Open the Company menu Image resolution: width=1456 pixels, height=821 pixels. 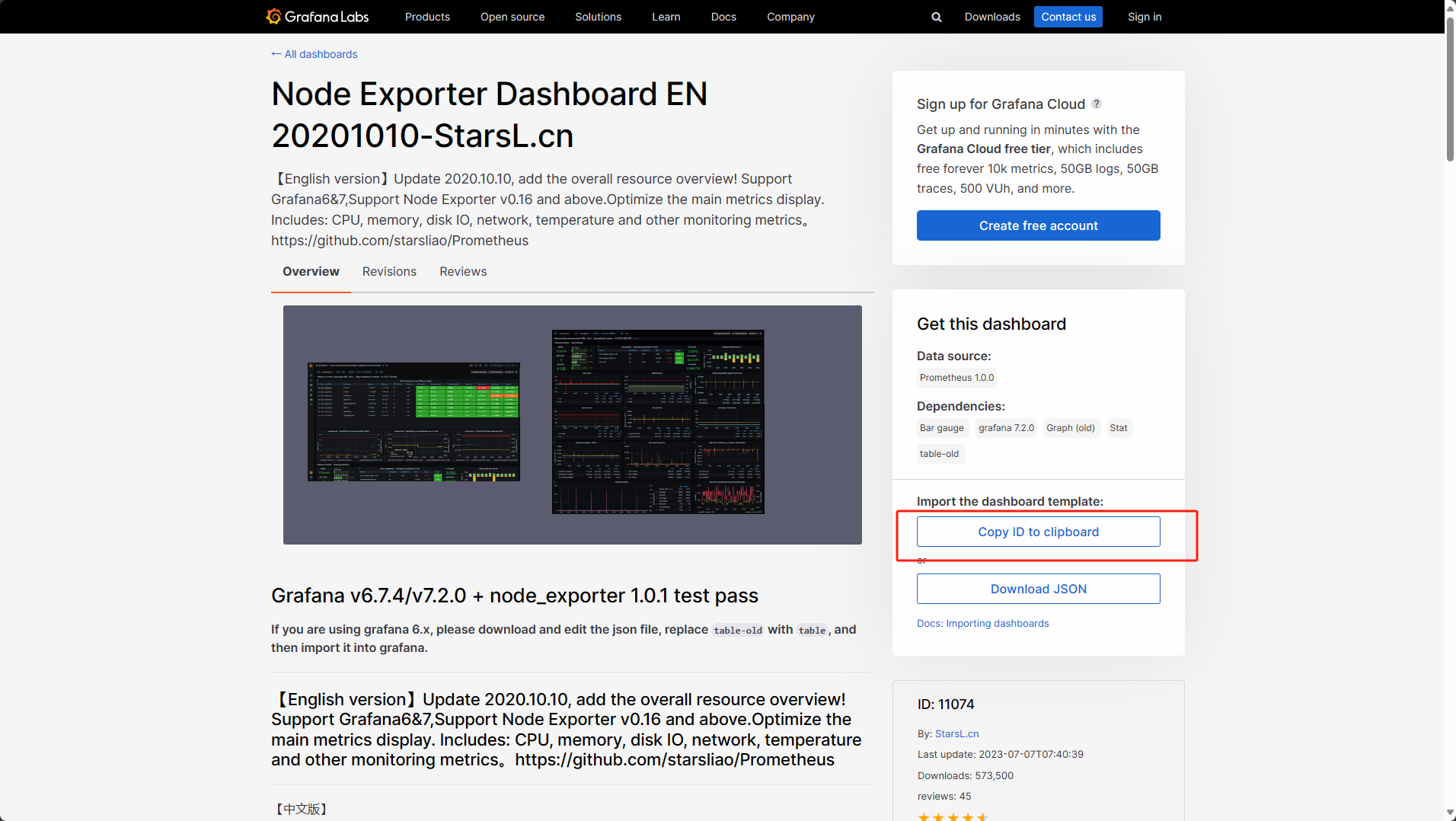coord(790,17)
